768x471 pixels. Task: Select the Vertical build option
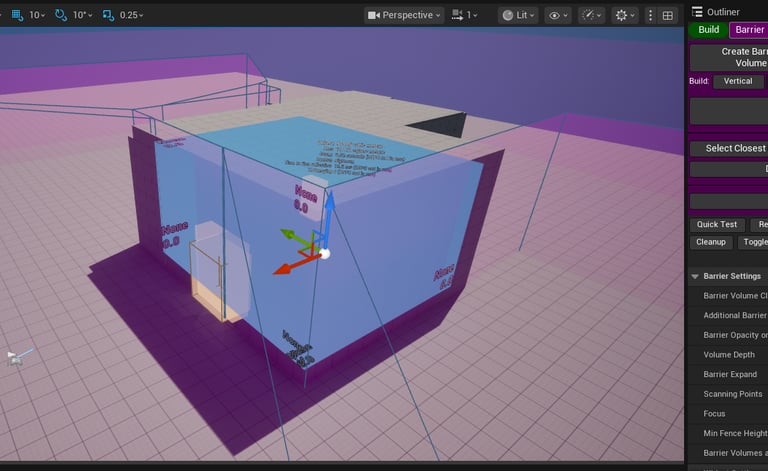click(738, 81)
